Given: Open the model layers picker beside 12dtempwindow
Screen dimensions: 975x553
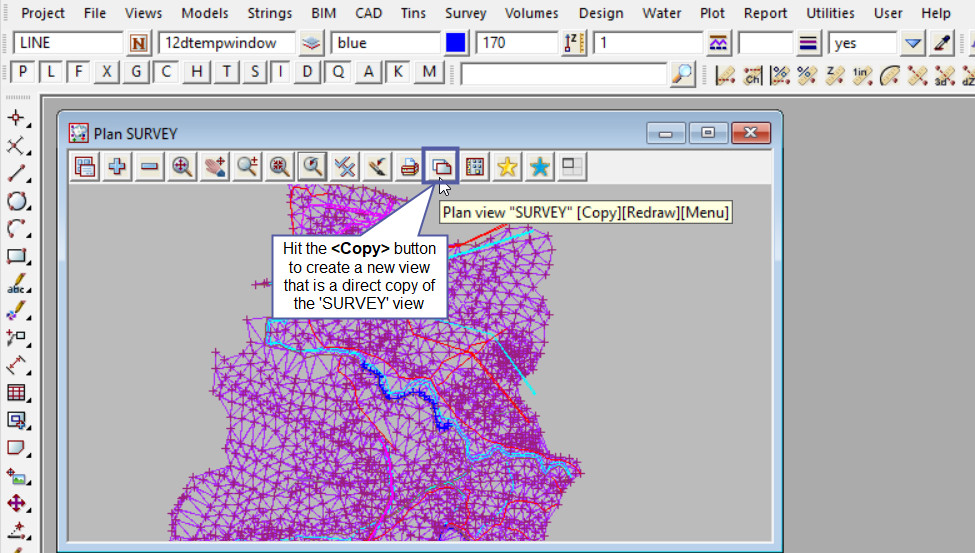Looking at the screenshot, I should tap(313, 43).
